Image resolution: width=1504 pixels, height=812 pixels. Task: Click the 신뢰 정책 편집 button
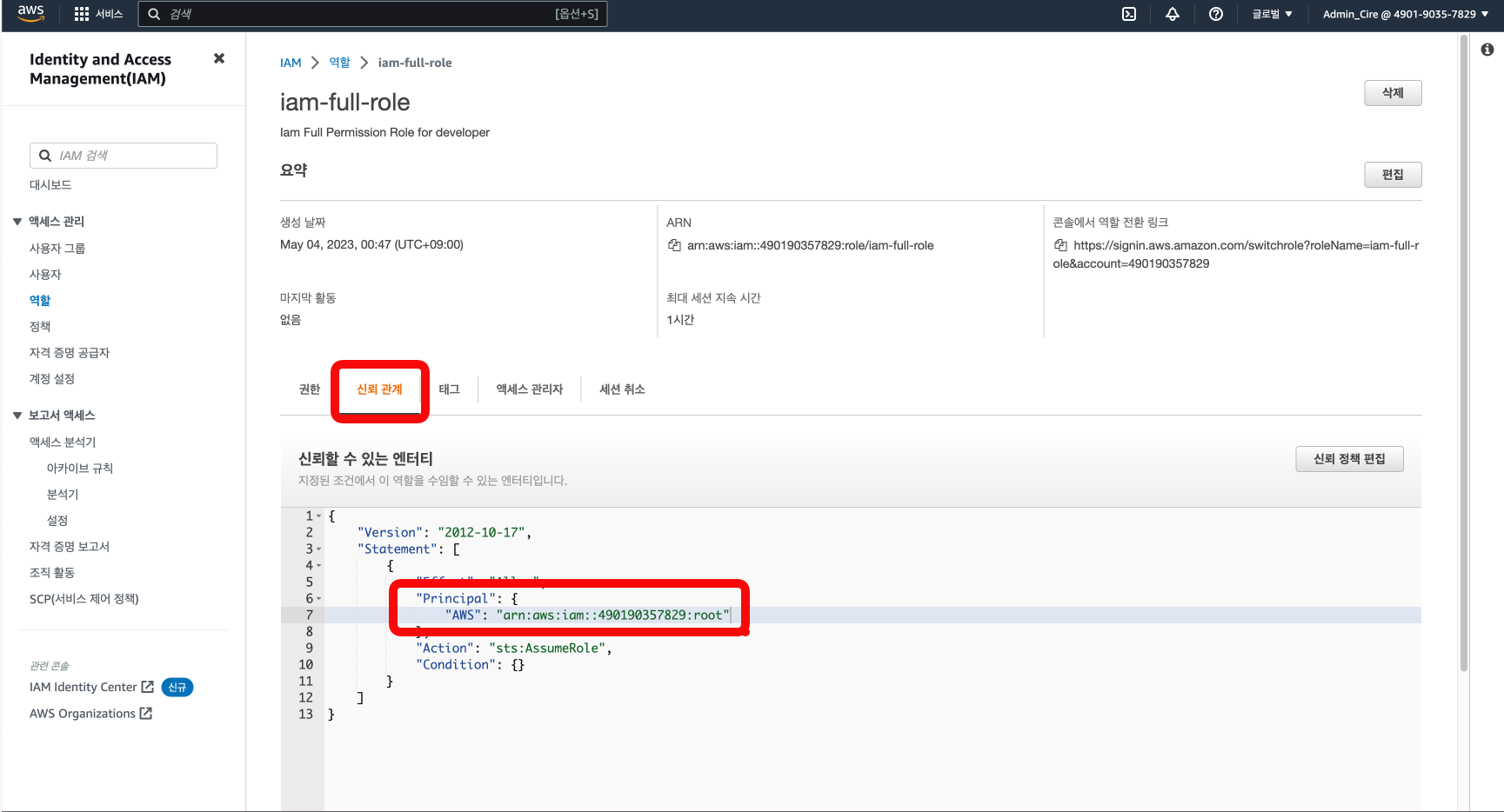pyautogui.click(x=1349, y=459)
